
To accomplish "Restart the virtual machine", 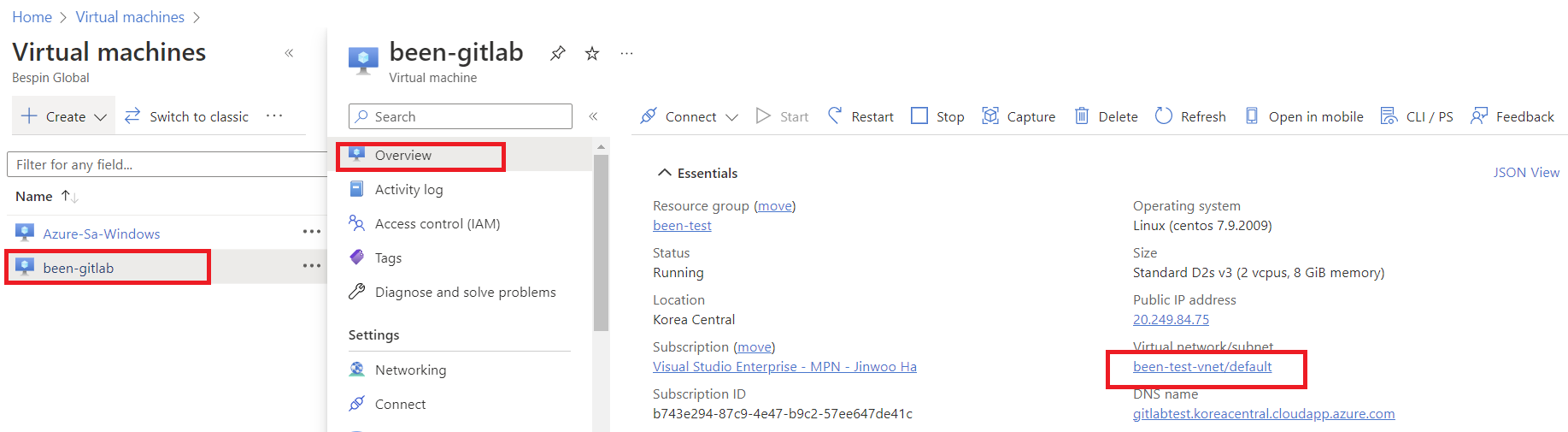I will pos(860,116).
